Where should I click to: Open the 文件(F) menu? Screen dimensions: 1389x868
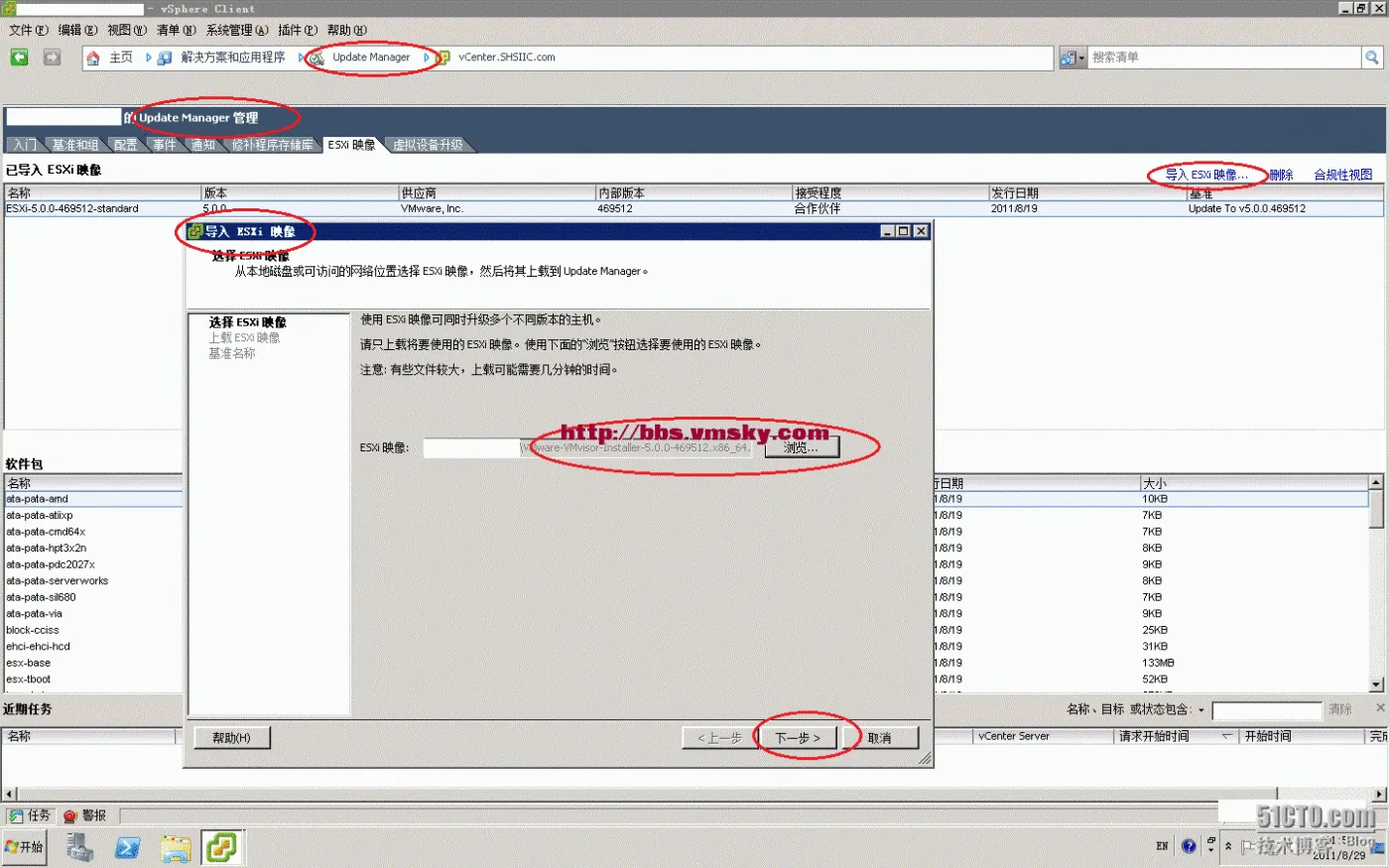point(28,30)
